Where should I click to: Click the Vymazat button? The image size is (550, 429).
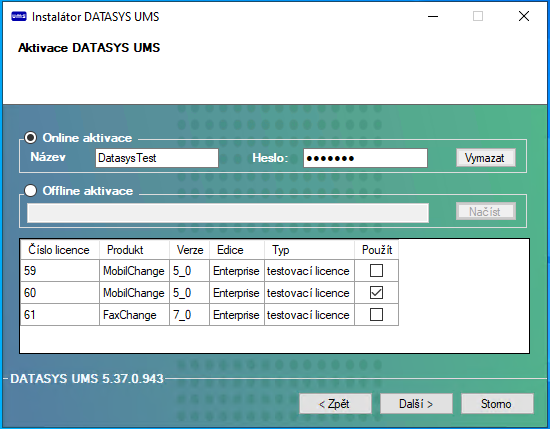[x=486, y=158]
